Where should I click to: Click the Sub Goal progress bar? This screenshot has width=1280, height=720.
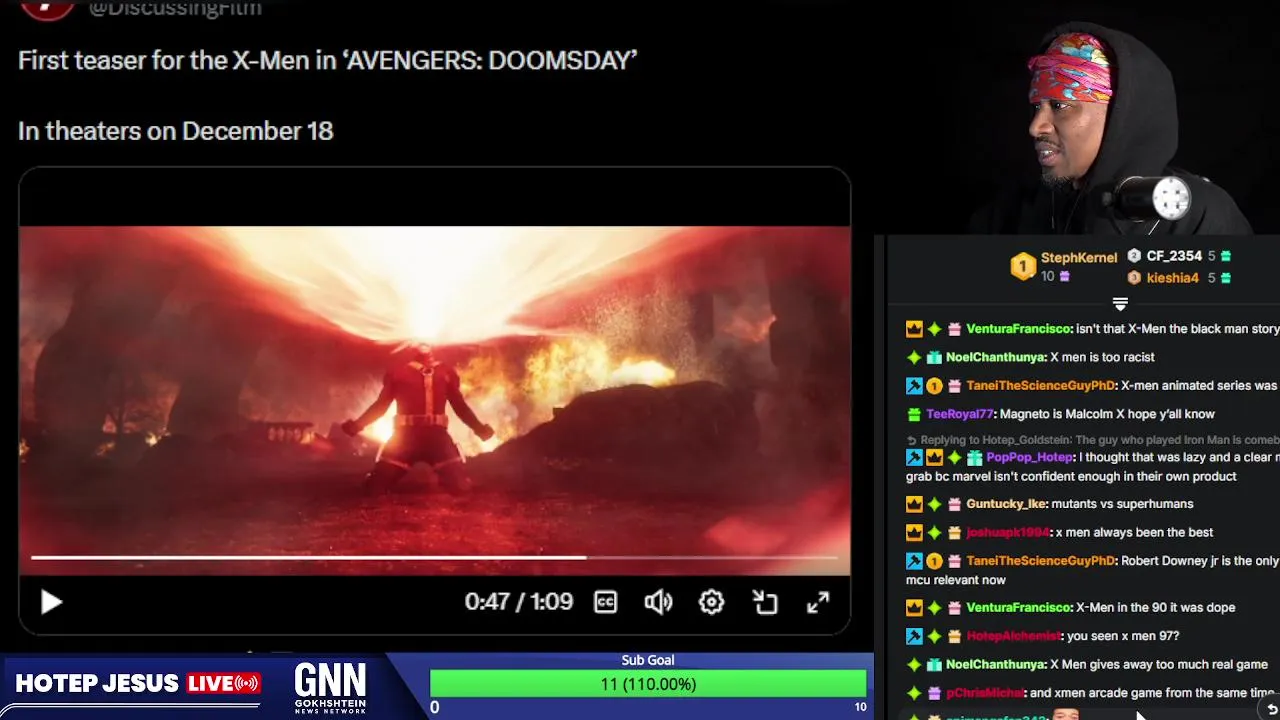648,684
